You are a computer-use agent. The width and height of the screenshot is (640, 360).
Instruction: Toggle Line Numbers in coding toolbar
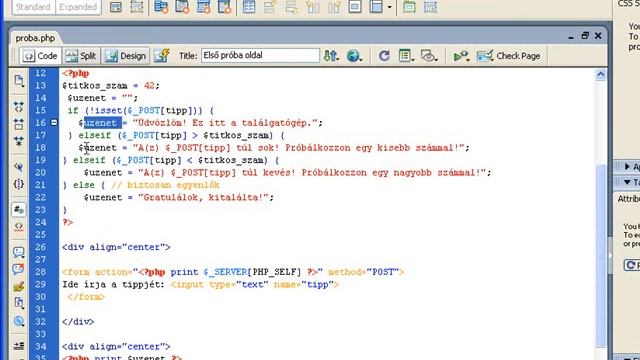(19, 210)
